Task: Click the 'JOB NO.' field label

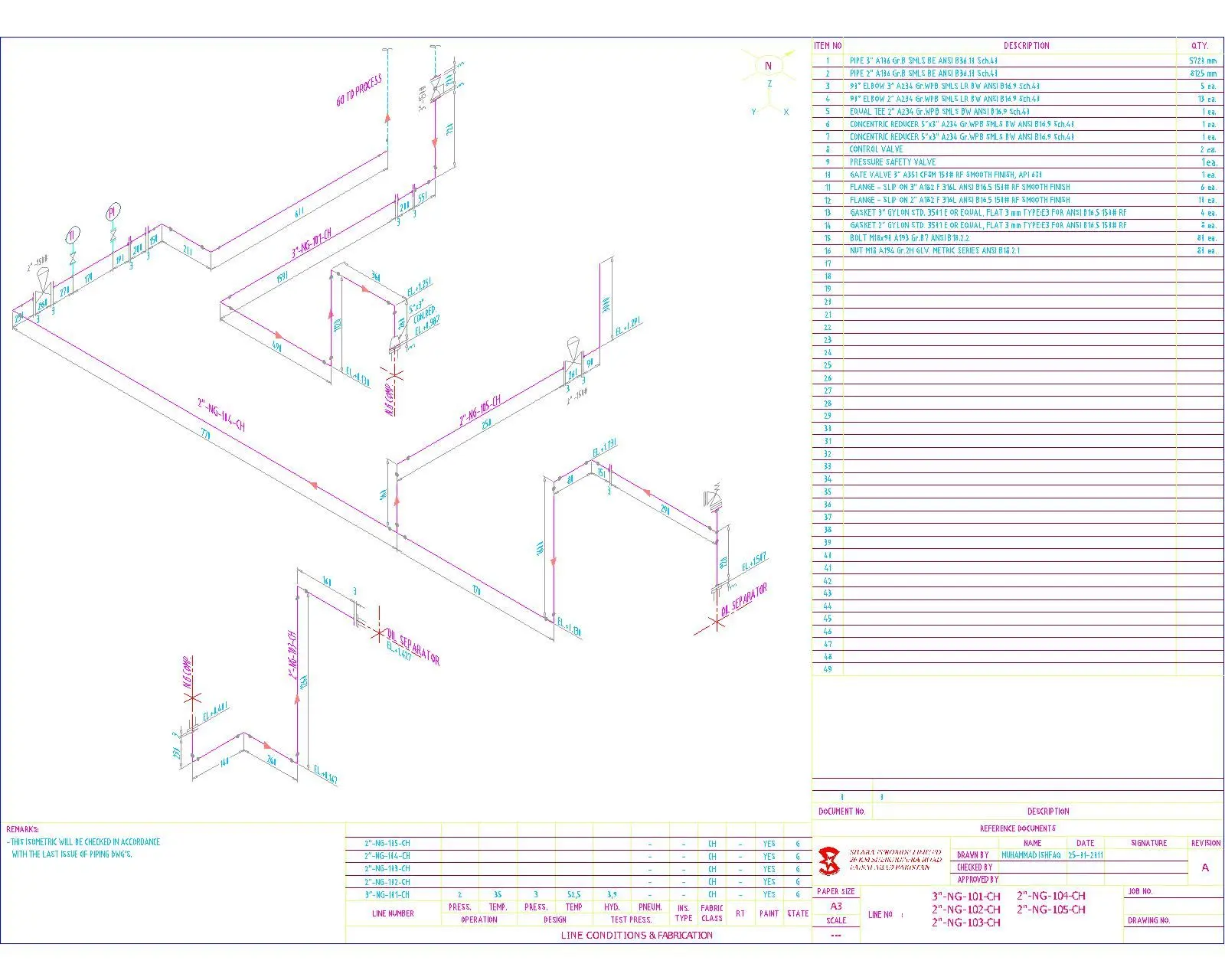Action: click(1140, 892)
